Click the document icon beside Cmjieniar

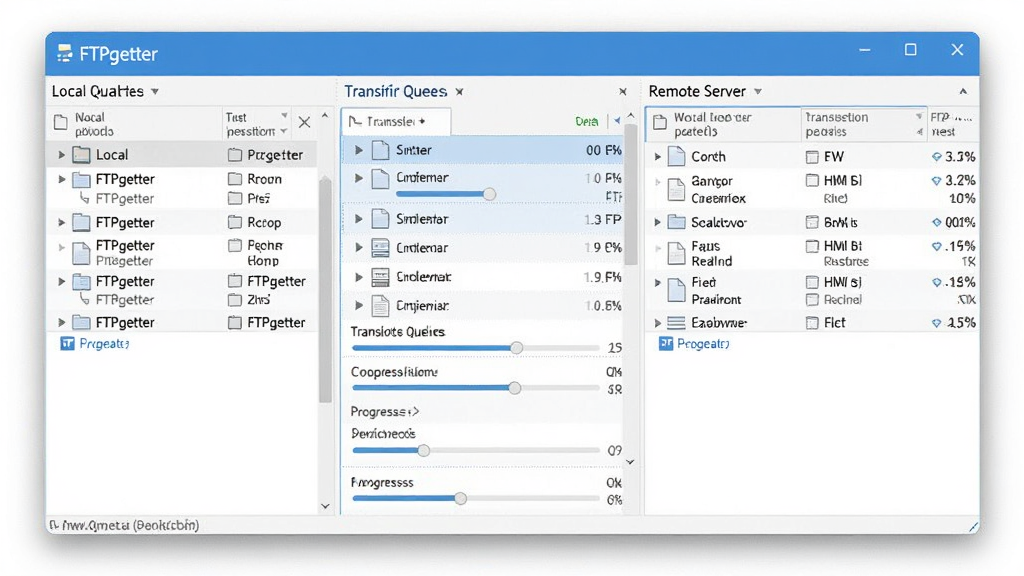coord(380,306)
